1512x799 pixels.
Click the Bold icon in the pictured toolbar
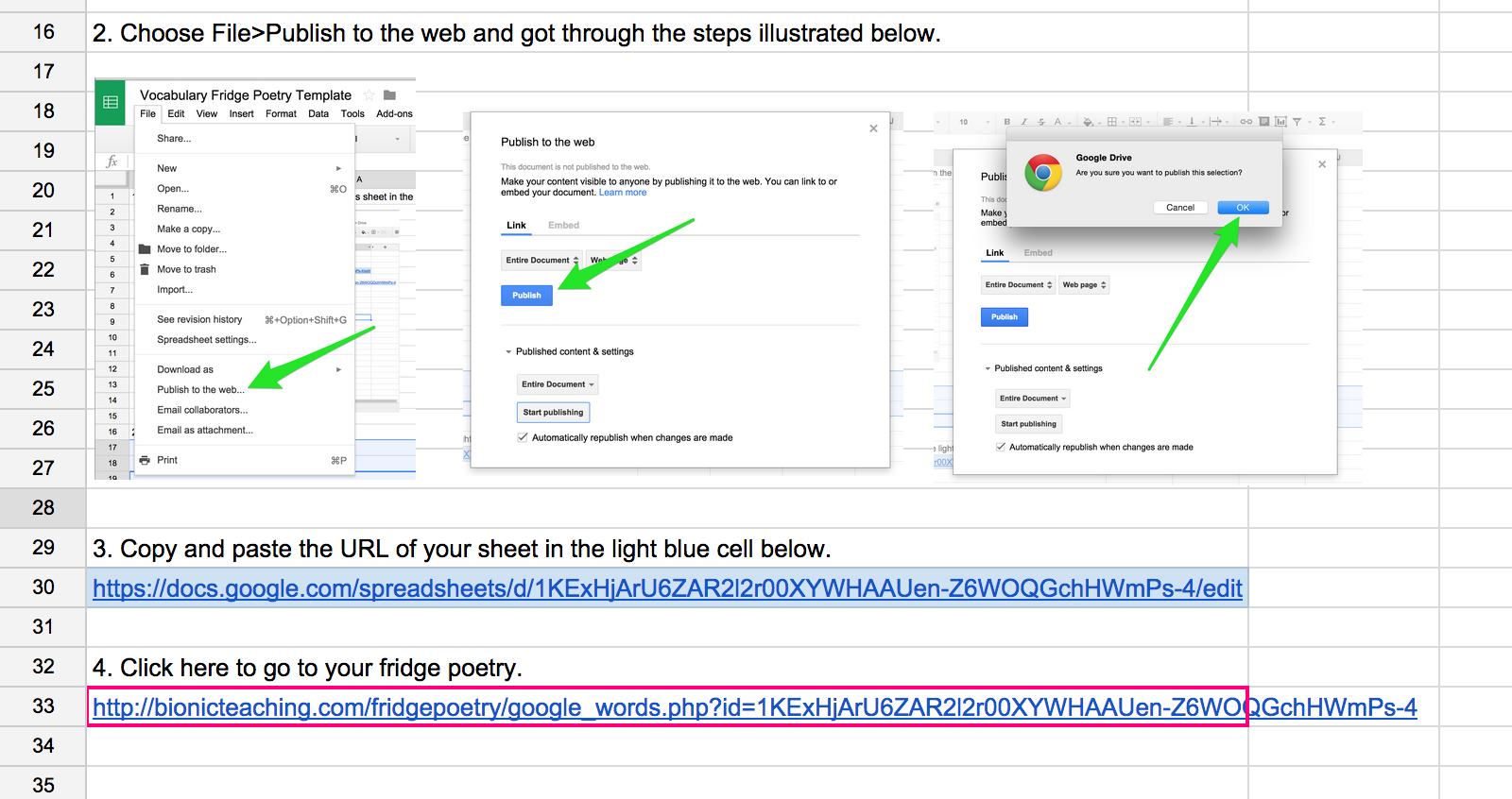[1007, 122]
